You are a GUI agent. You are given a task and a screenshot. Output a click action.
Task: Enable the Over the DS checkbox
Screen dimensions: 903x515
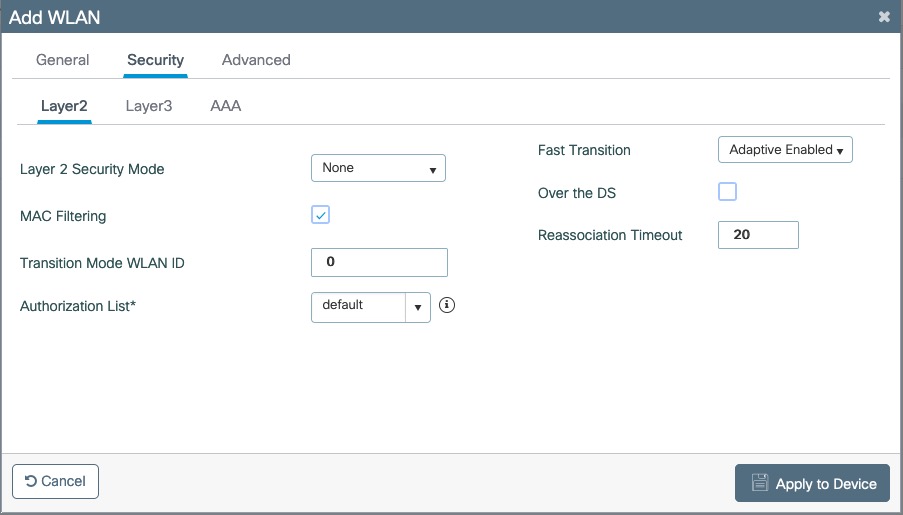pyautogui.click(x=727, y=192)
